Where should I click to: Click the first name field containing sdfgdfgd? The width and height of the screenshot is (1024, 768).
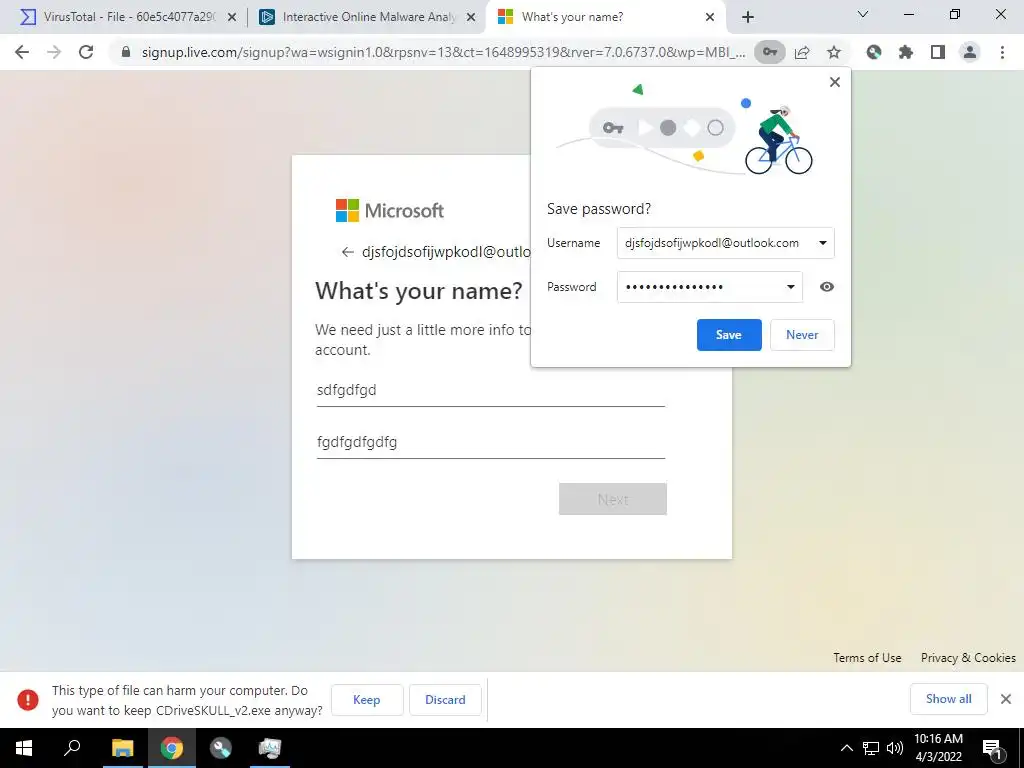490,391
